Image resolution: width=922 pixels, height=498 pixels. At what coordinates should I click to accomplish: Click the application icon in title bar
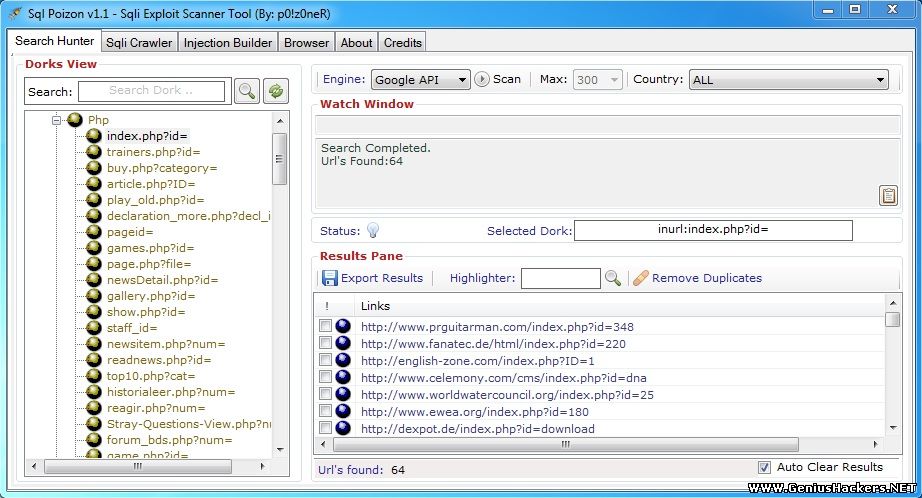click(x=15, y=12)
